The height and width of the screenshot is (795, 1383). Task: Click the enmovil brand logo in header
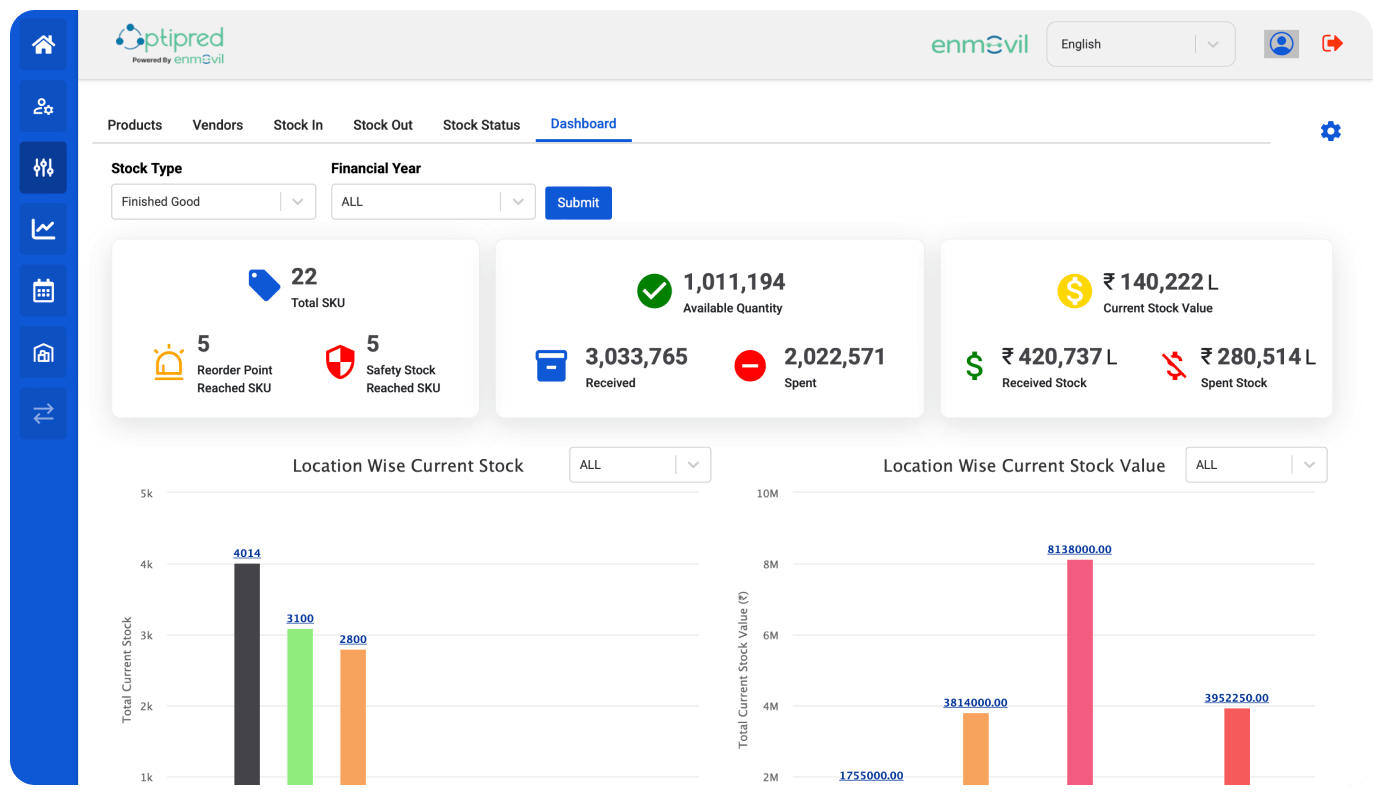pyautogui.click(x=979, y=45)
